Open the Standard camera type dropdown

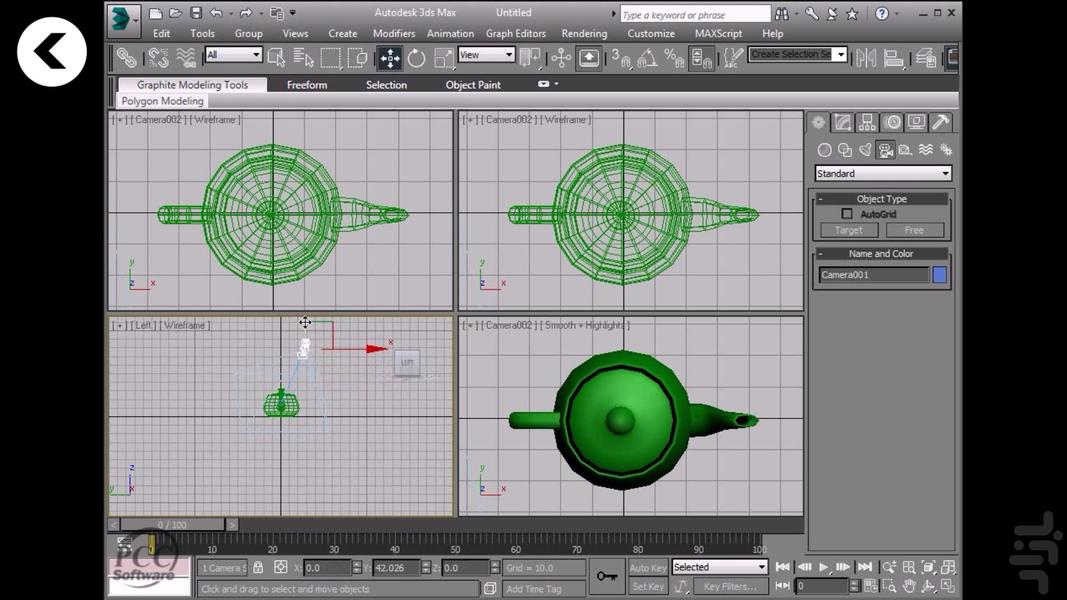(883, 174)
